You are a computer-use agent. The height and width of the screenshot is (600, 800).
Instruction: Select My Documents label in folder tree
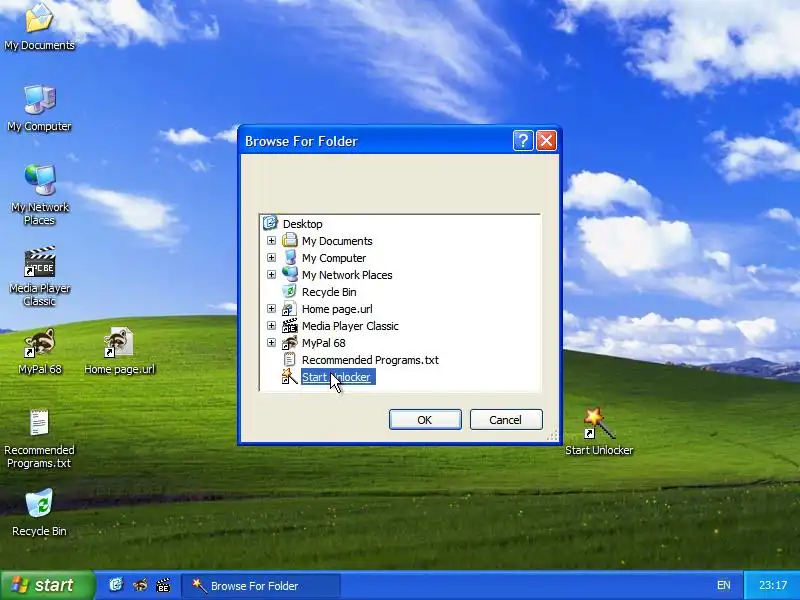337,241
